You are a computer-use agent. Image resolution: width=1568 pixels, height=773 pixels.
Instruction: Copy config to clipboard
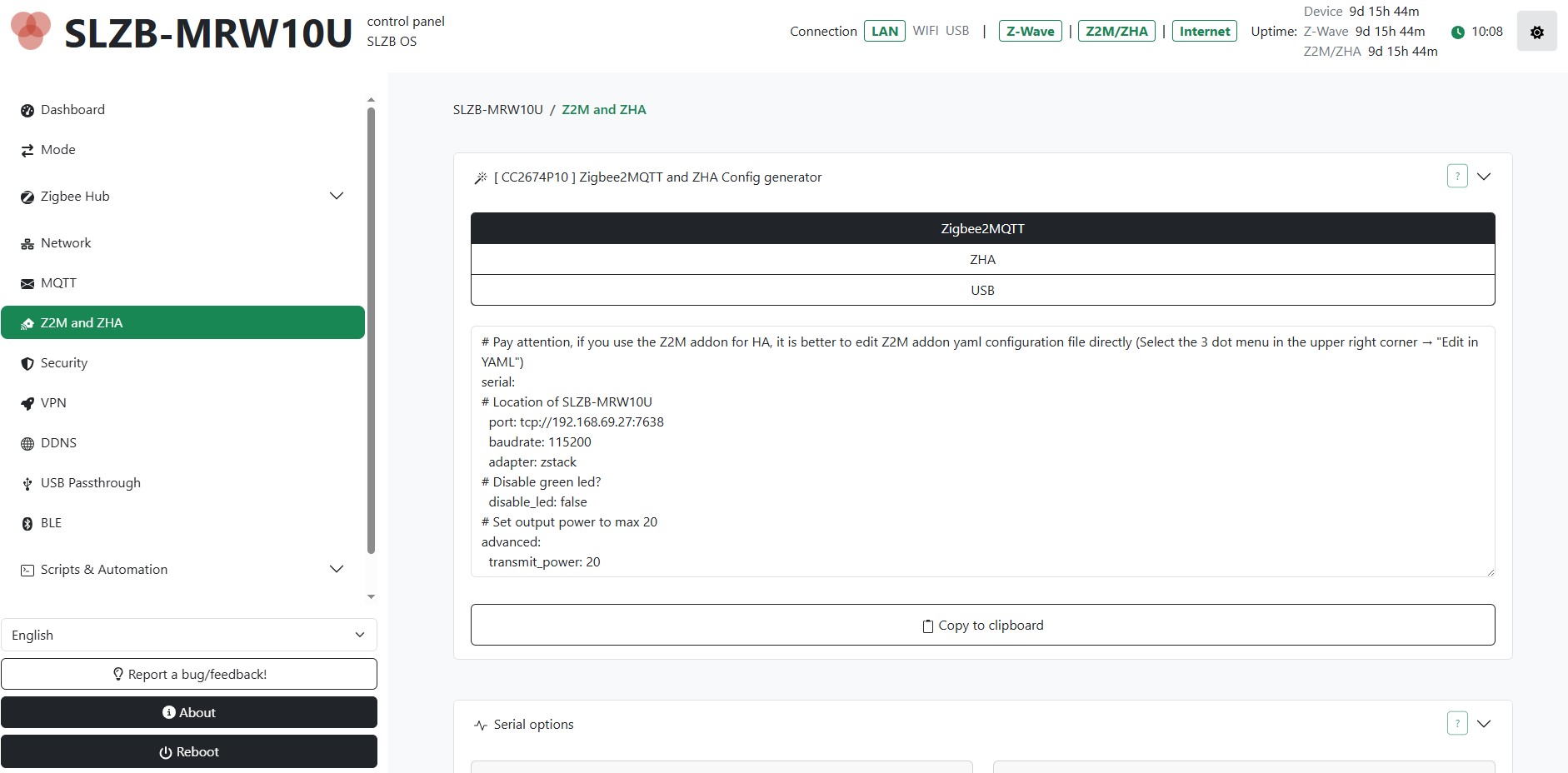click(983, 625)
